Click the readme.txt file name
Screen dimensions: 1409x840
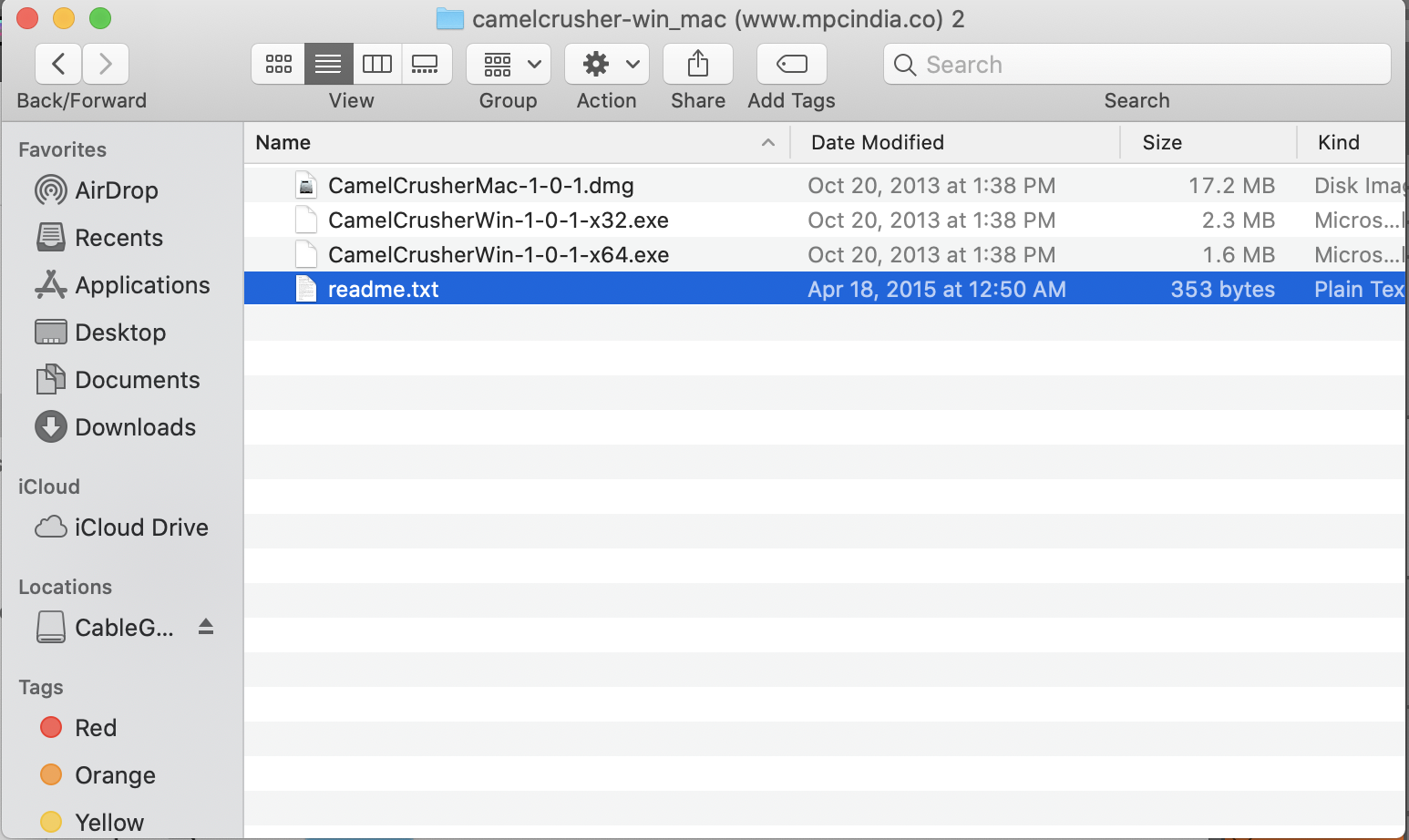(x=384, y=290)
